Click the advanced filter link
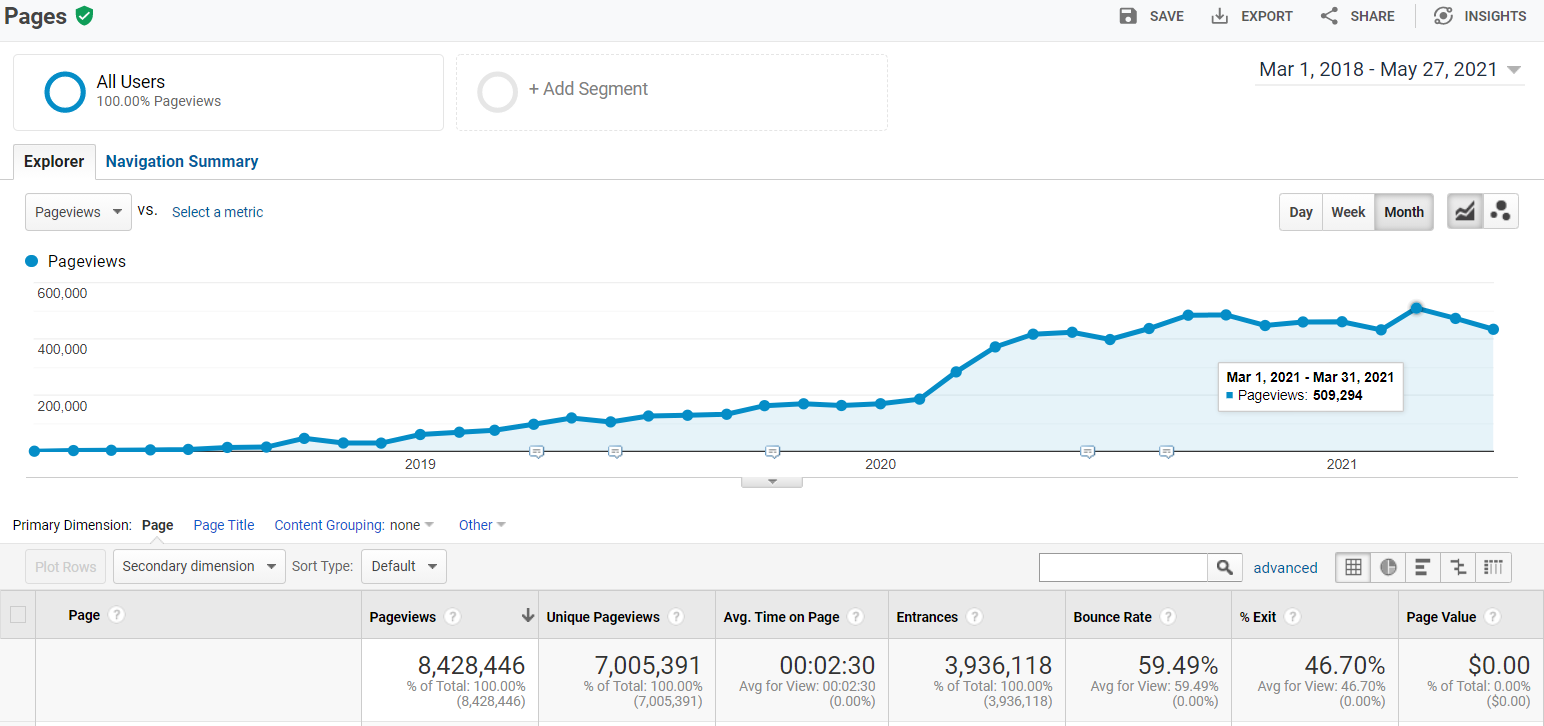This screenshot has height=726, width=1544. click(x=1285, y=568)
